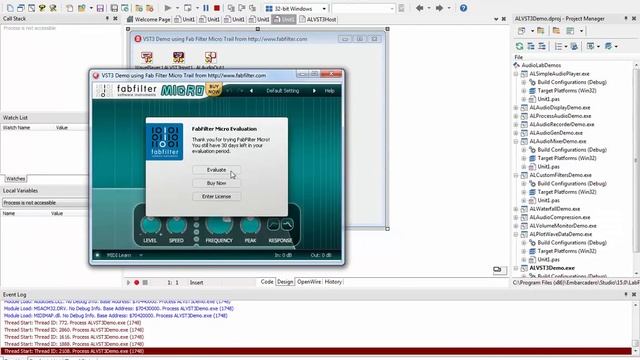Collapse the ALSimpleAudioPlayer.exe node
This screenshot has width=640, height=360.
(x=516, y=74)
